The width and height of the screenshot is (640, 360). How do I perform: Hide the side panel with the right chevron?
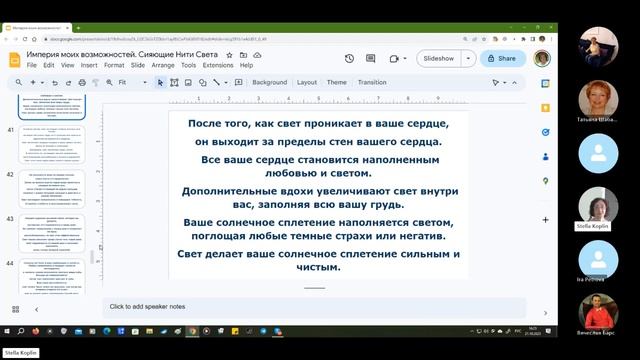coord(545,313)
